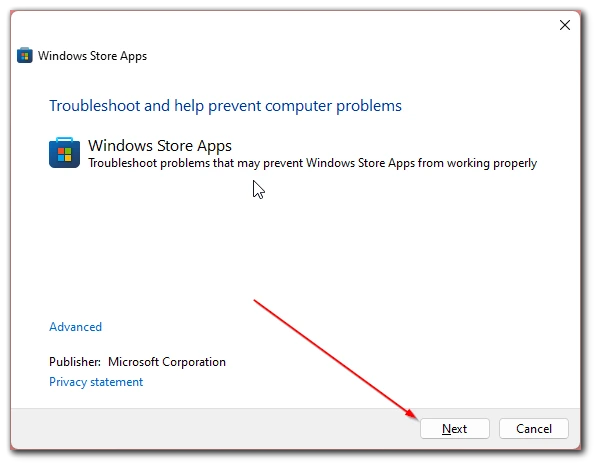Click the title bar text Windows Store Apps
599x468 pixels.
click(x=92, y=56)
